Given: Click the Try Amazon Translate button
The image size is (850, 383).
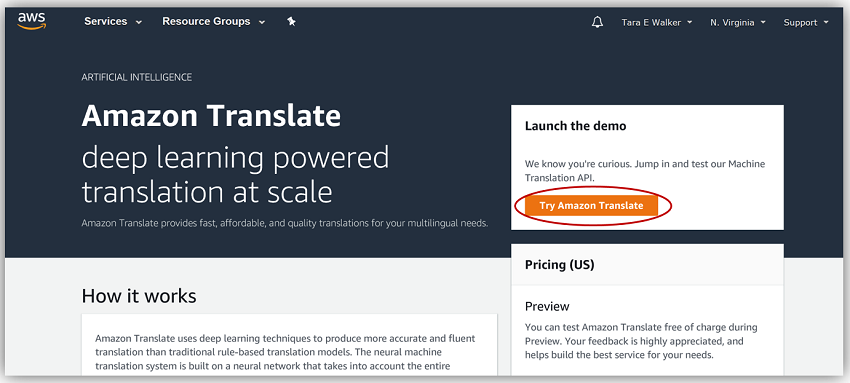Looking at the screenshot, I should point(591,206).
